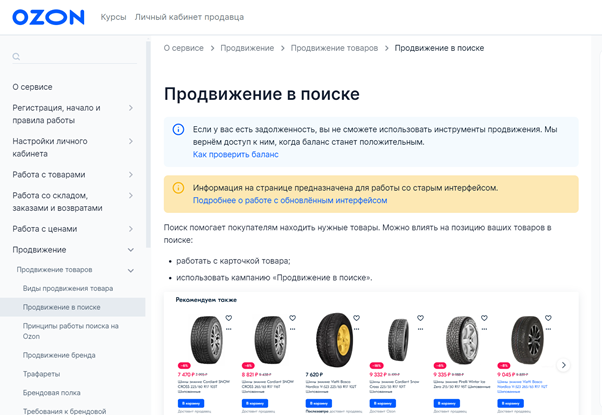This screenshot has height=415, width=602.
Task: Expand the 'Работа с товарами' section
Action: click(x=130, y=175)
